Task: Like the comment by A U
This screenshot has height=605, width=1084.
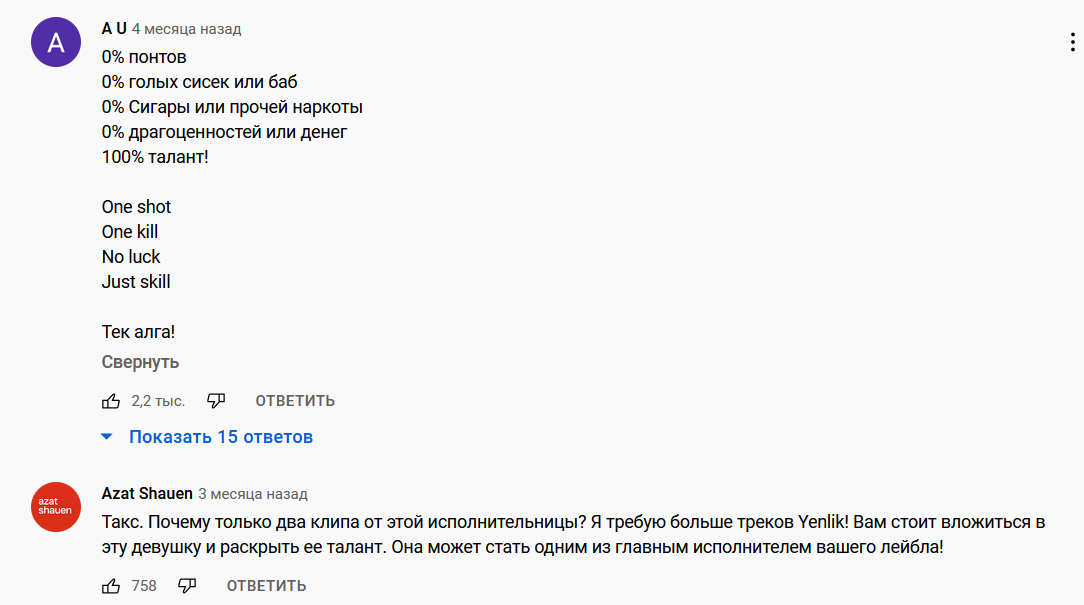Action: click(x=111, y=401)
